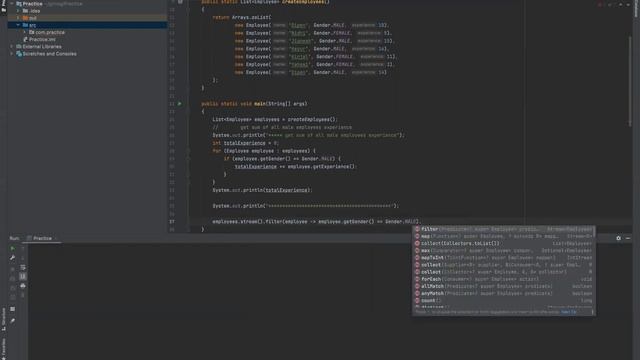Choose filter from completion popup
The image size is (640, 360).
point(503,229)
